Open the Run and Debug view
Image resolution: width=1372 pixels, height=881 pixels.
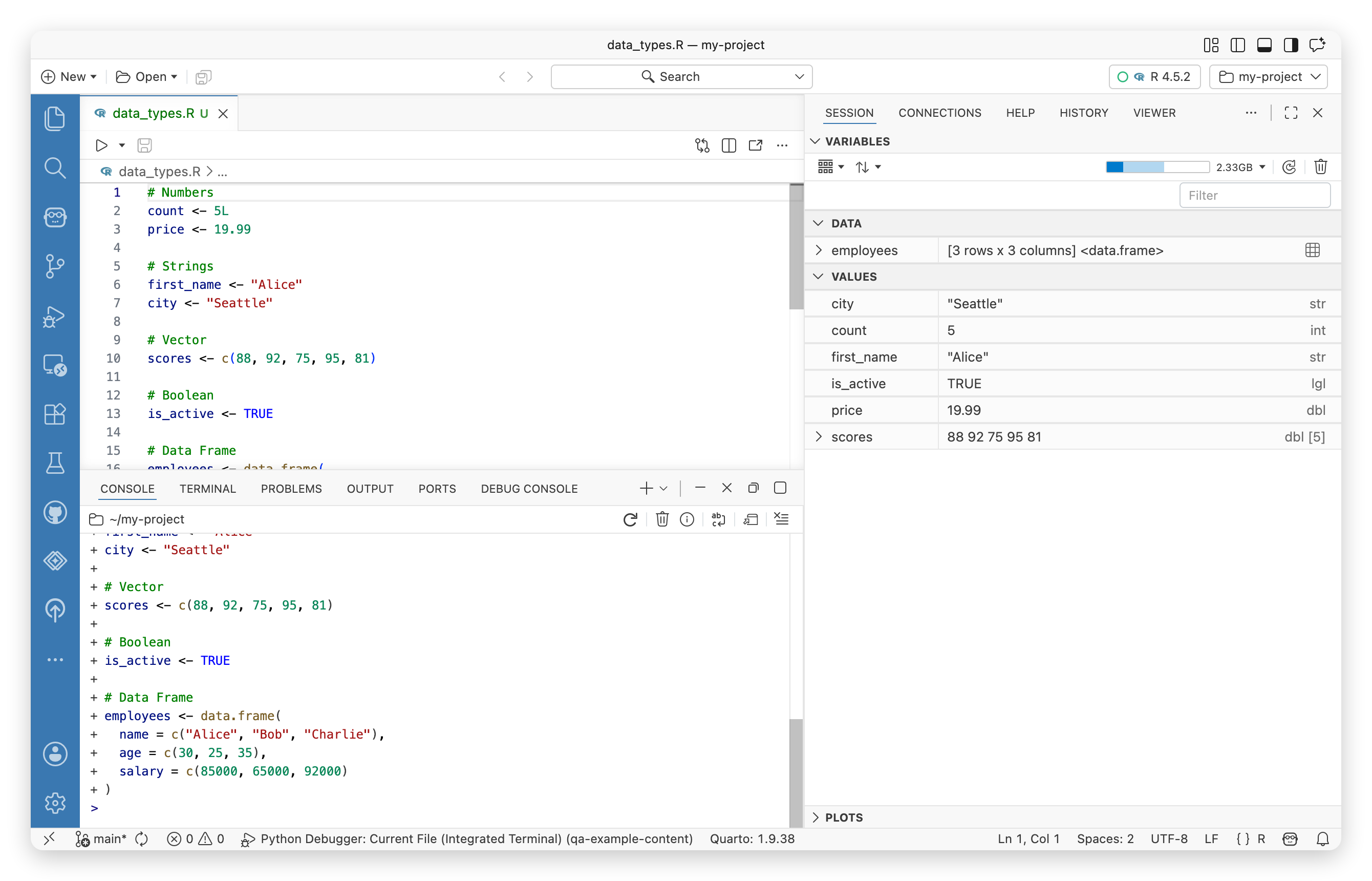(55, 316)
